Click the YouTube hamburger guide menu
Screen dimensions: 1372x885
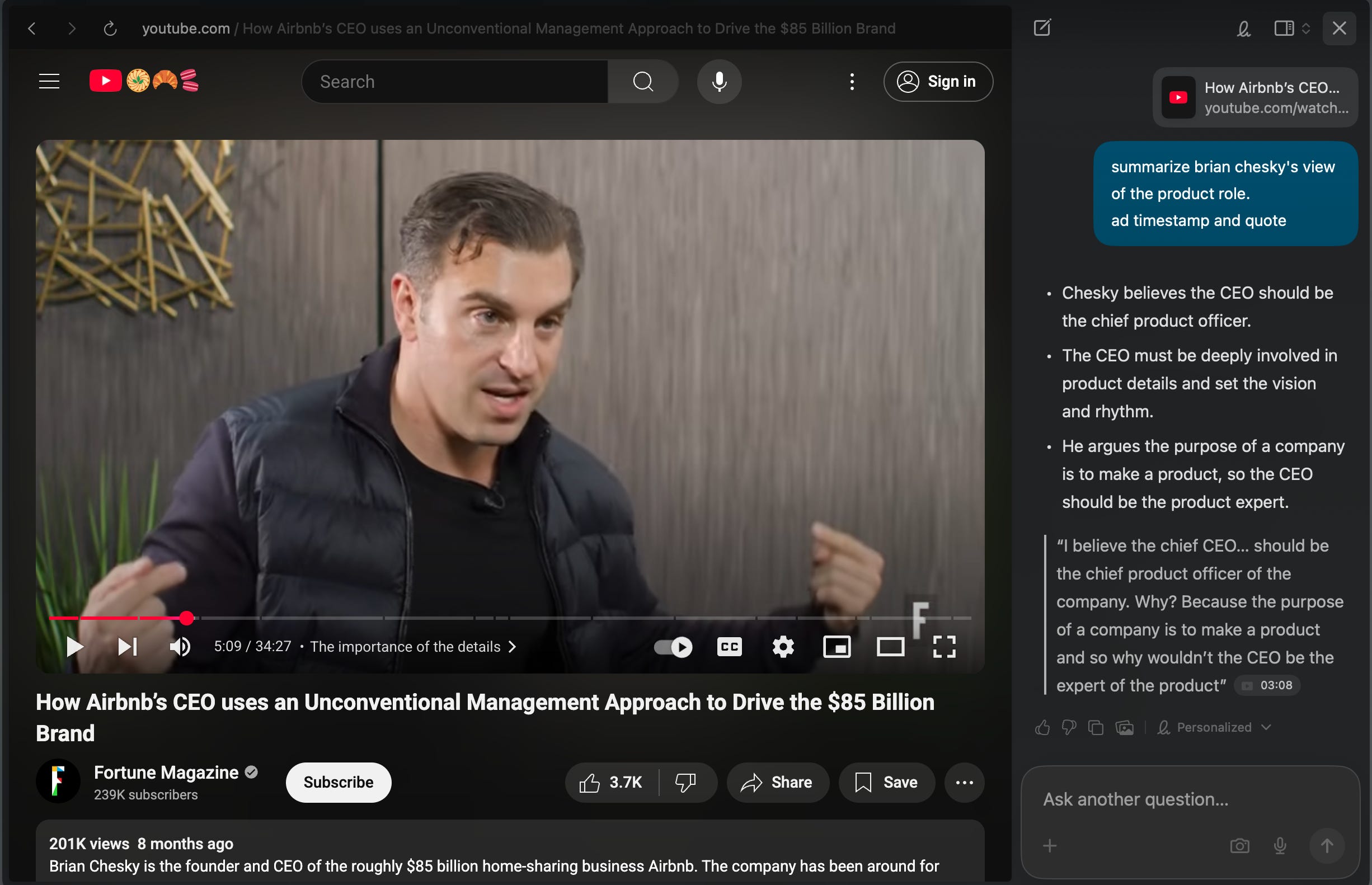[49, 81]
